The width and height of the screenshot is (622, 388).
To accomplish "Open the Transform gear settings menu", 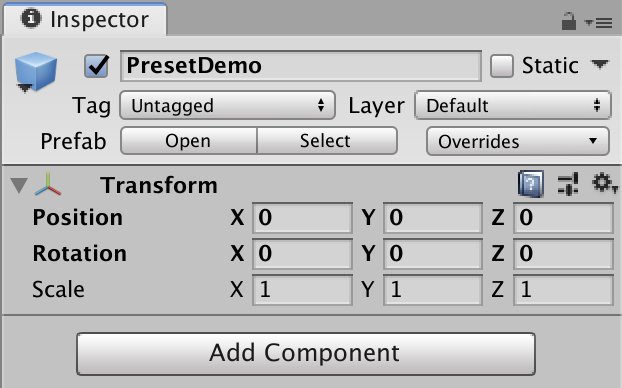I will point(605,183).
